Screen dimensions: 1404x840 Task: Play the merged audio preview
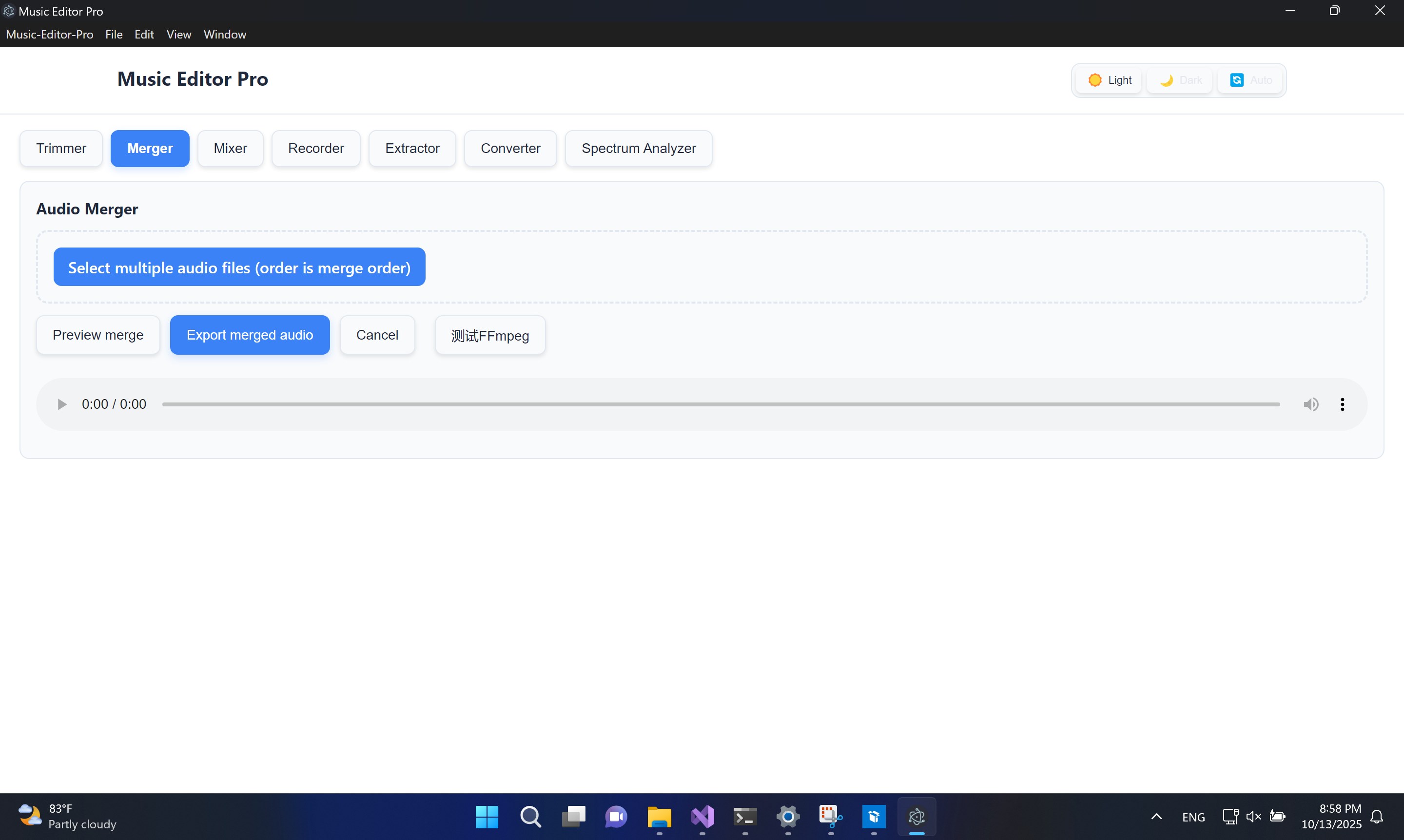(62, 404)
